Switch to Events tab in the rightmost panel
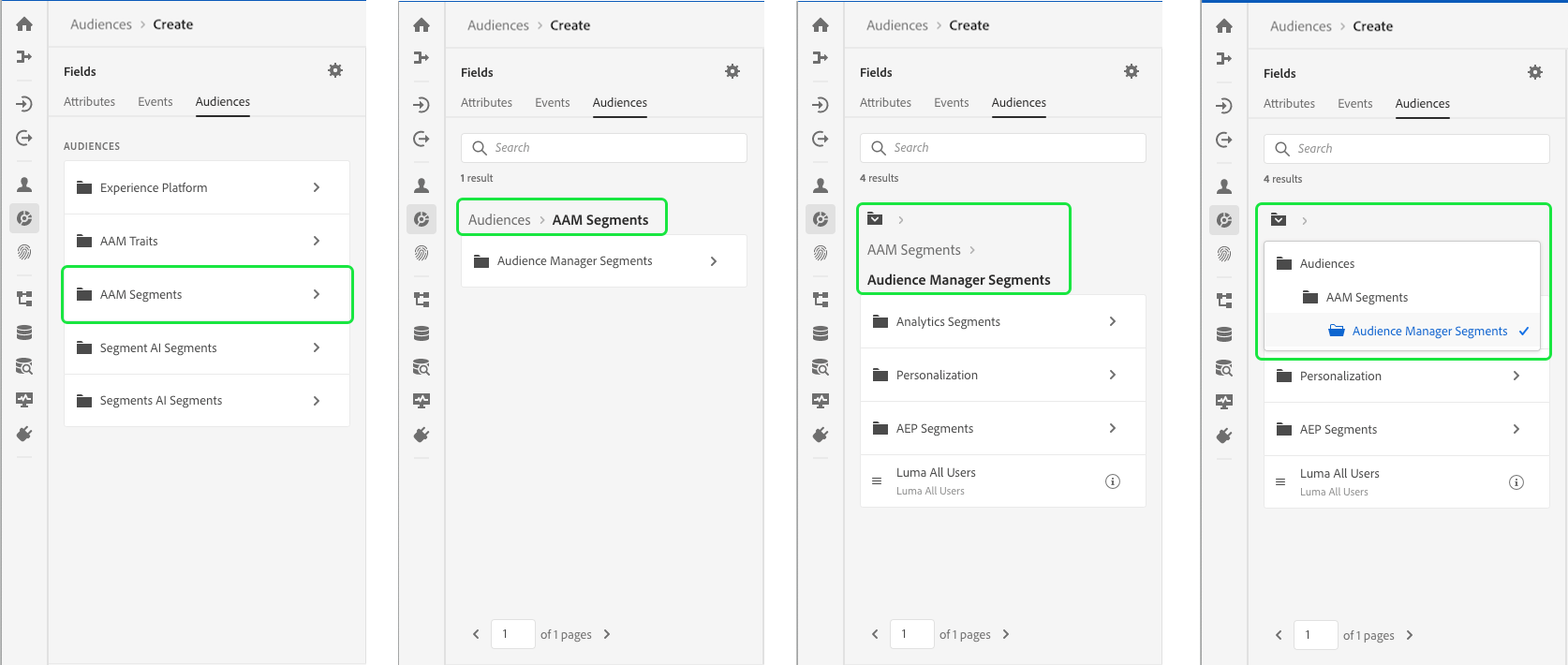The height and width of the screenshot is (665, 1568). [x=1354, y=104]
